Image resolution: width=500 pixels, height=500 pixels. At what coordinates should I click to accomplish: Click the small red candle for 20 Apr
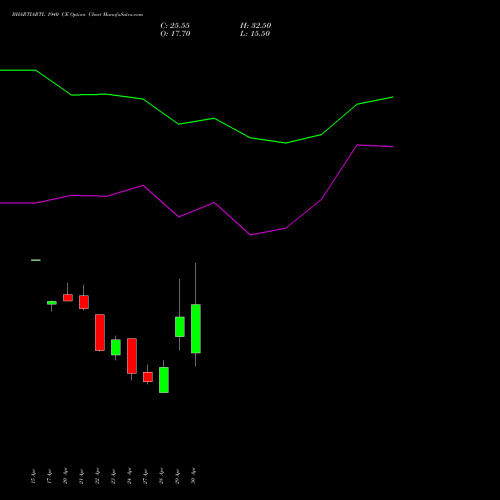tap(68, 298)
